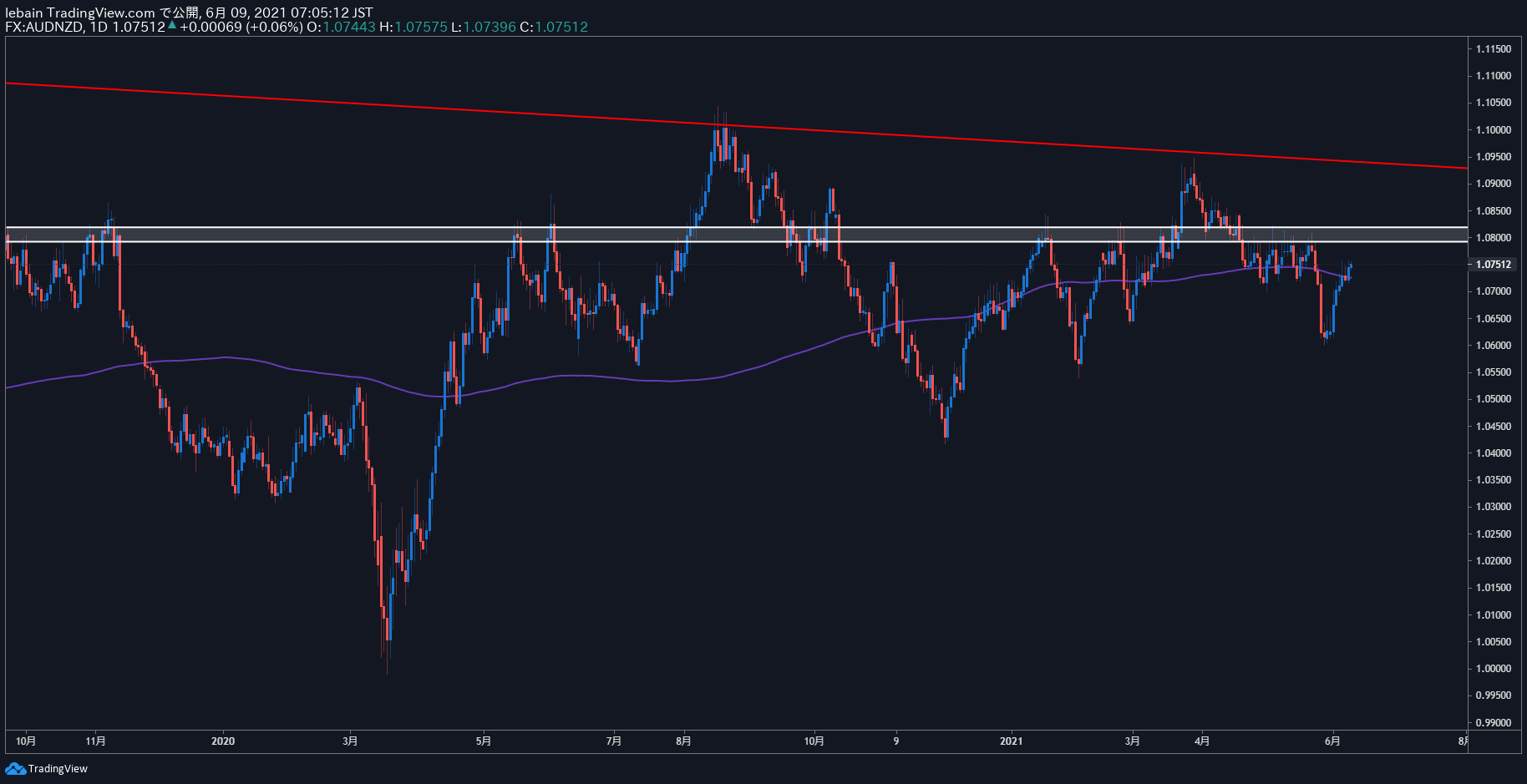Screen dimensions: 1527x784
Task: Click the 6月 time axis label
Action: point(1332,741)
